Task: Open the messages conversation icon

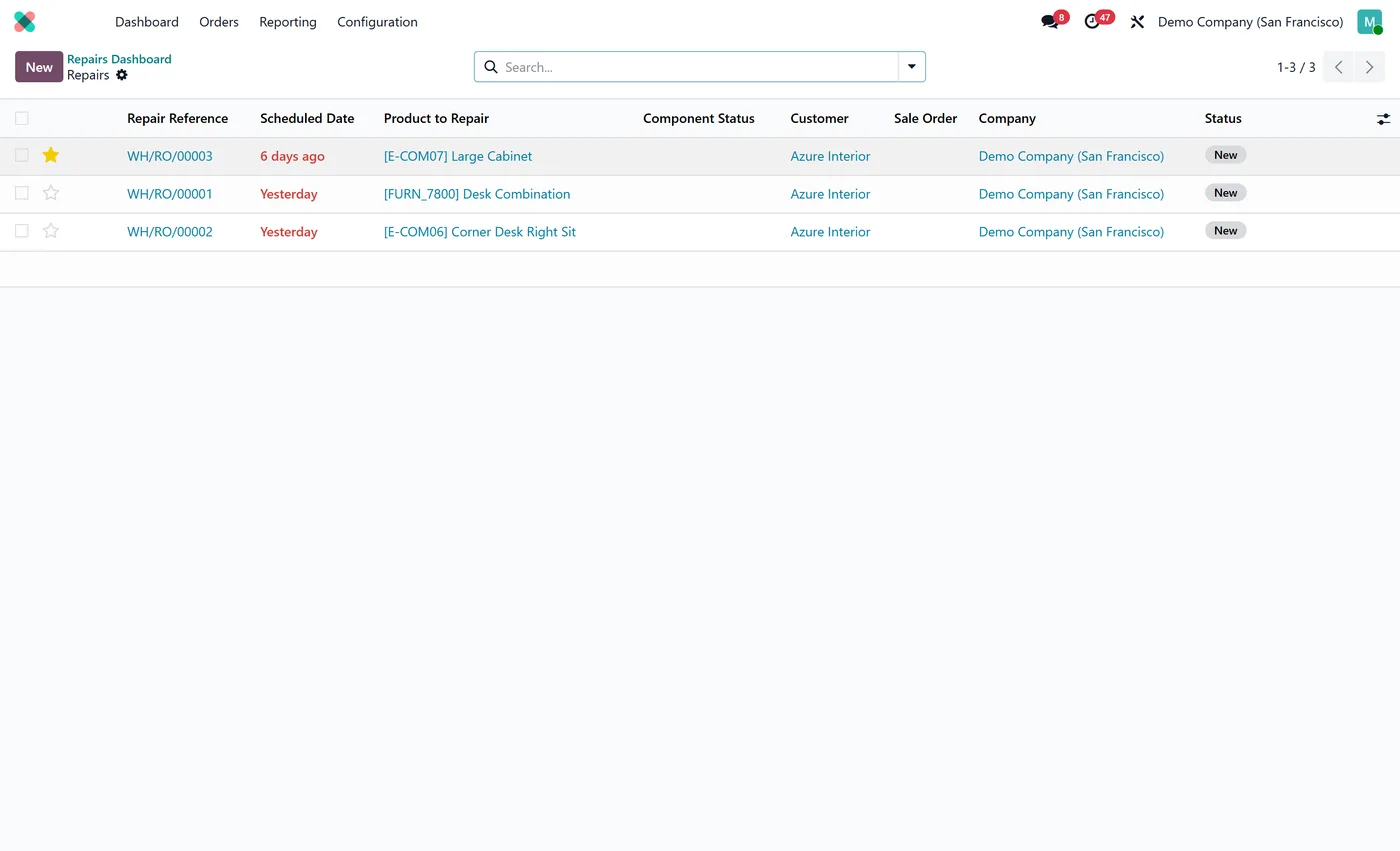Action: click(1049, 21)
